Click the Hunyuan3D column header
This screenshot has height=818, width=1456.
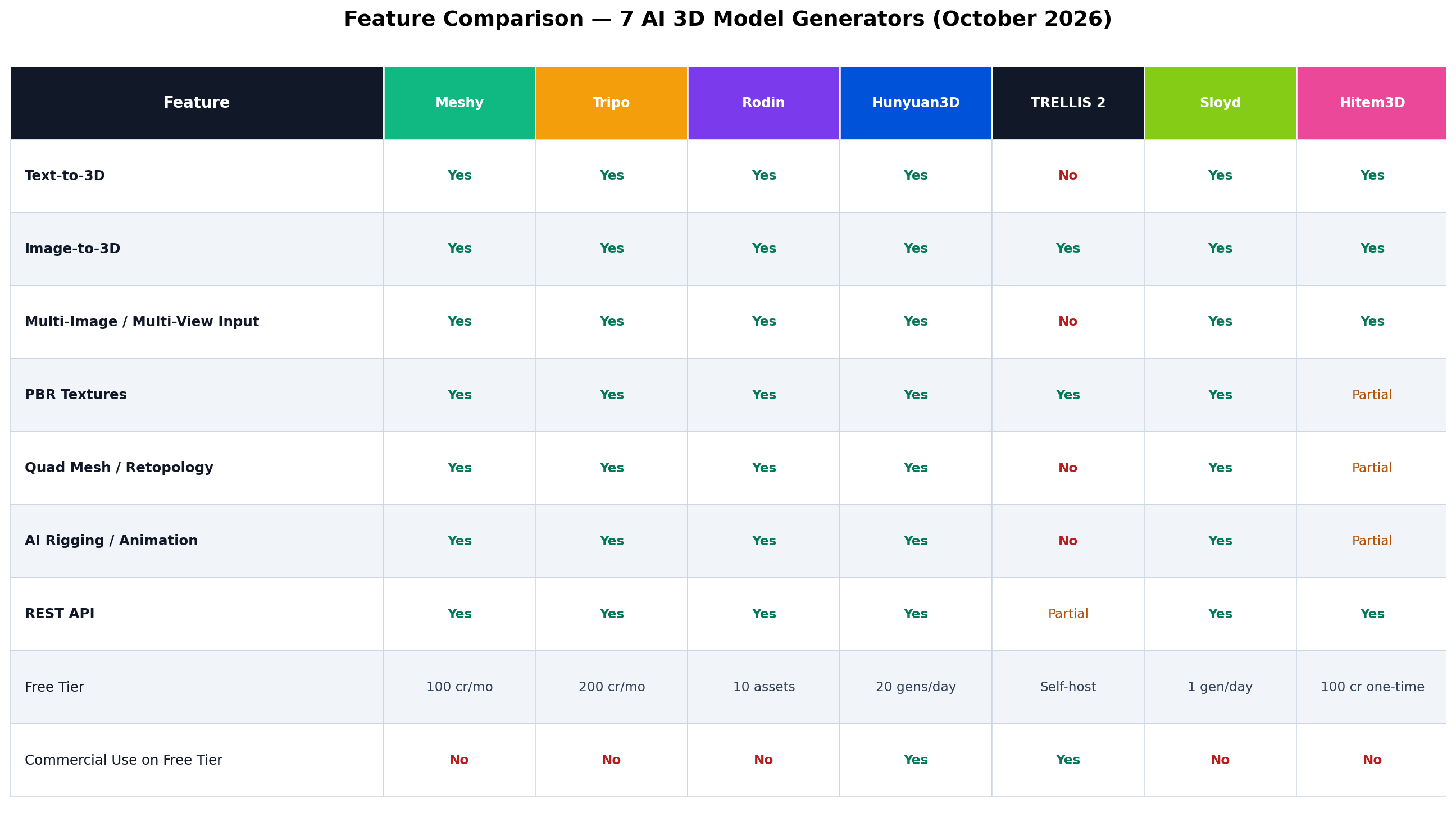(x=916, y=103)
